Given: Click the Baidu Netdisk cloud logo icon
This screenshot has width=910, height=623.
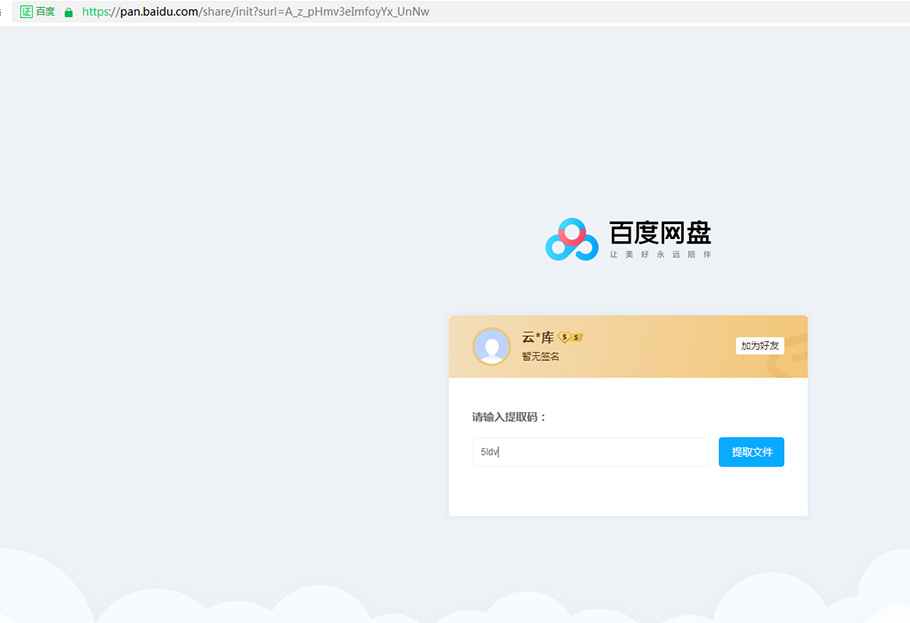Looking at the screenshot, I should 572,239.
